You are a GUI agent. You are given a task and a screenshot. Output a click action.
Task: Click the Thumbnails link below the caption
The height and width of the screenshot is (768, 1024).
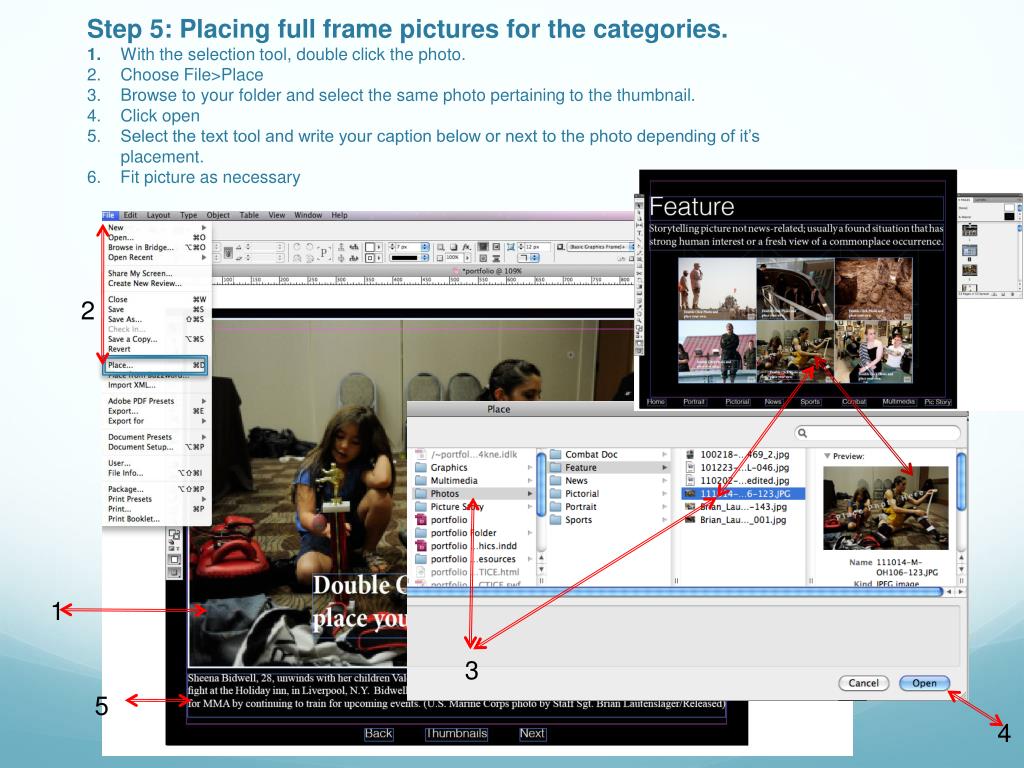tap(456, 733)
